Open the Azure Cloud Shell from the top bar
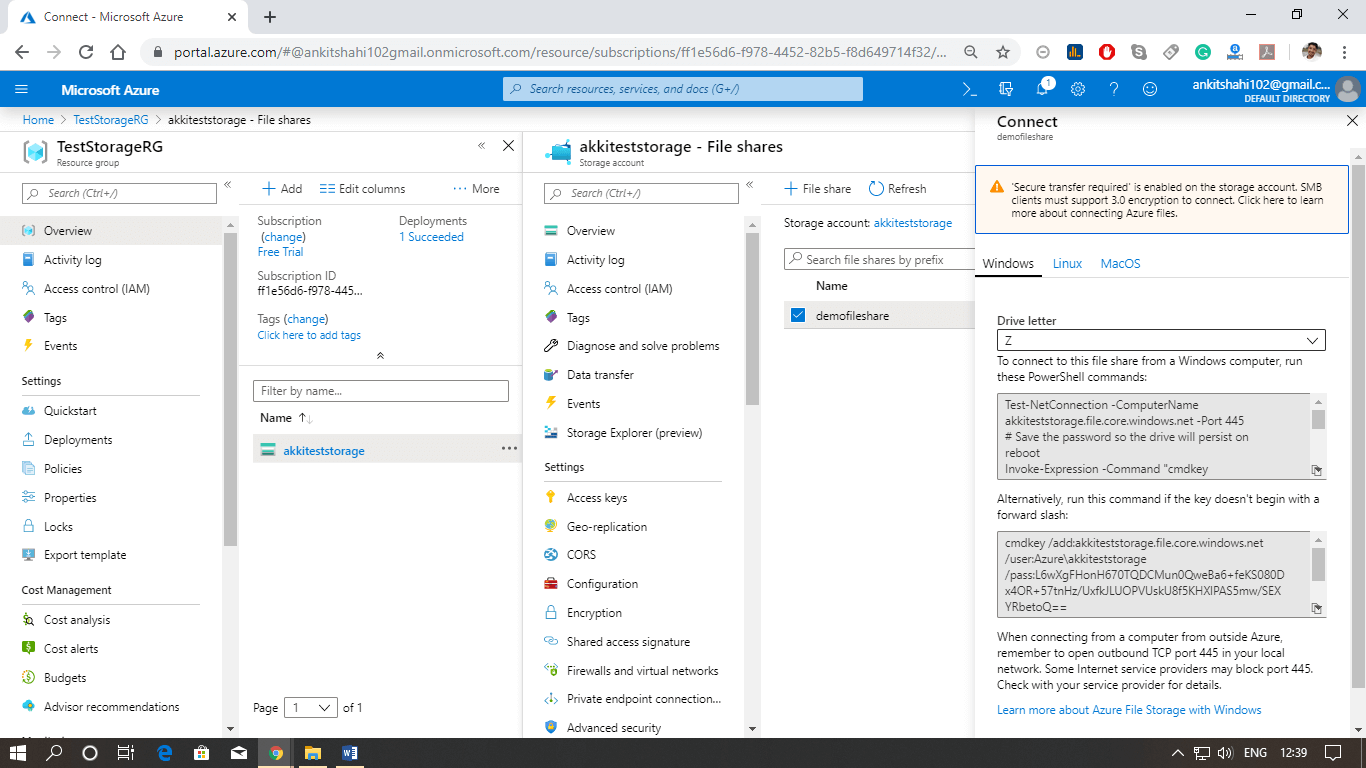Image resolution: width=1366 pixels, height=768 pixels. click(968, 89)
